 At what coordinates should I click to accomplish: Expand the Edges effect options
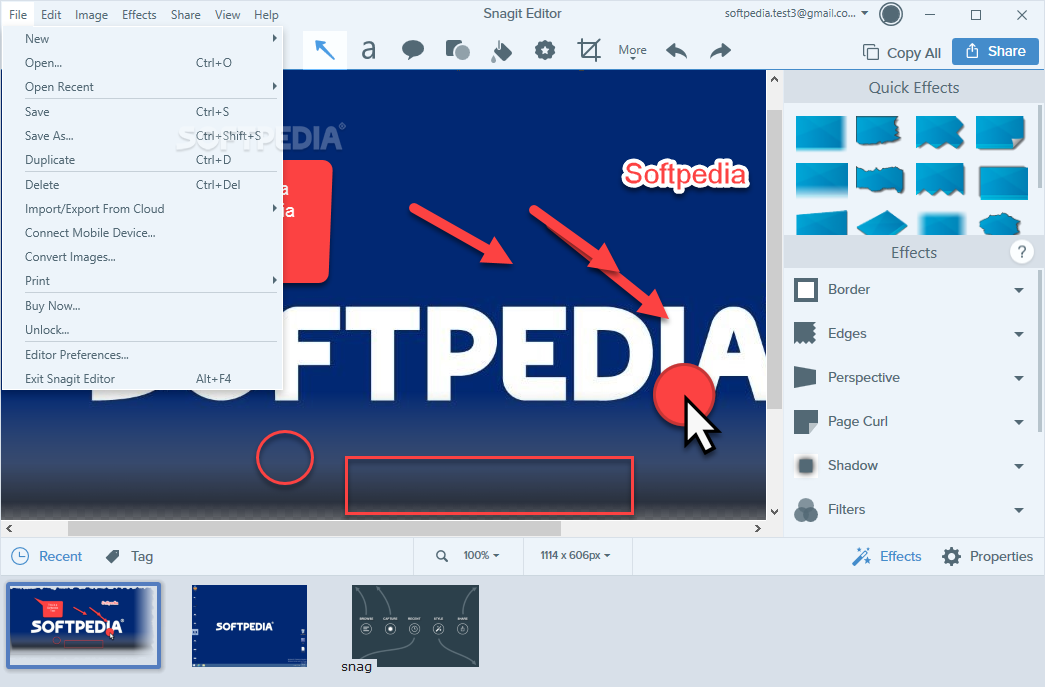point(1018,334)
